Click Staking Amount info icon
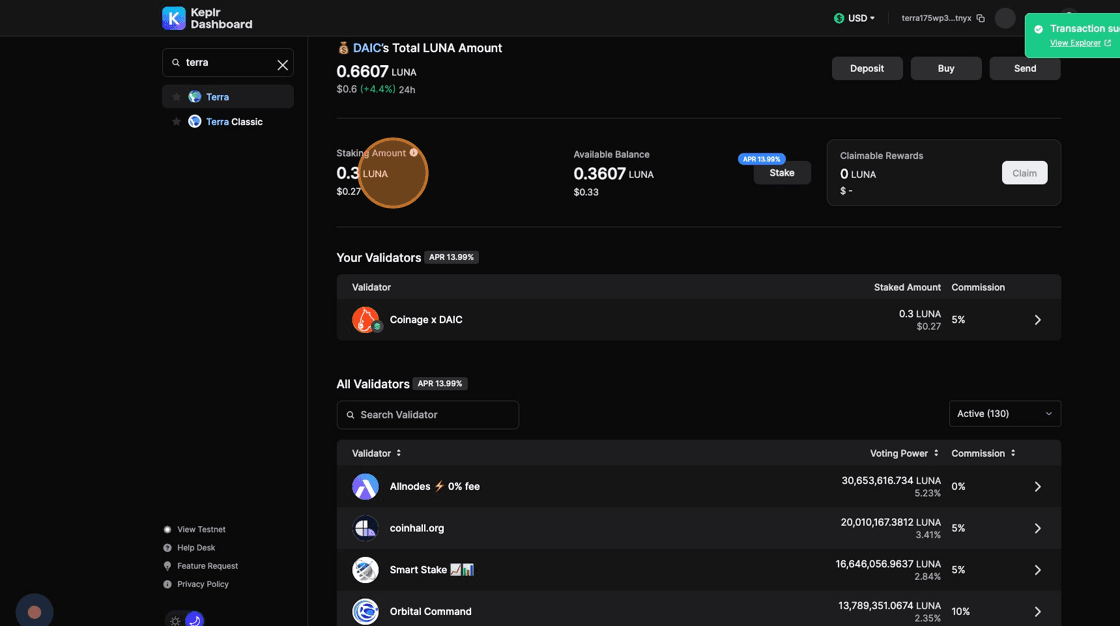This screenshot has height=626, width=1120. pos(414,153)
